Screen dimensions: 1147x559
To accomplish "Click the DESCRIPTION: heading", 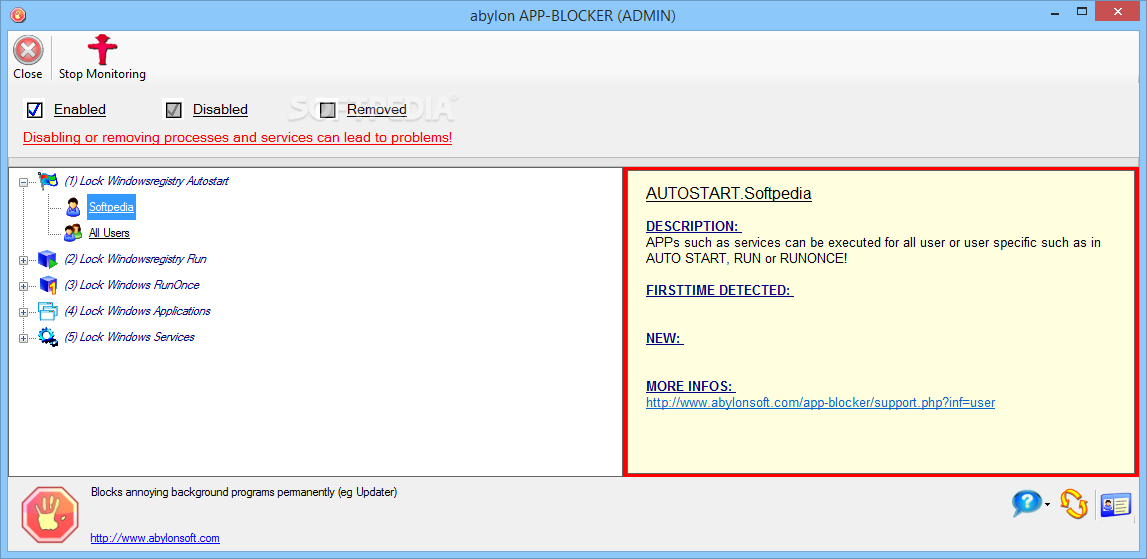I will click(693, 226).
